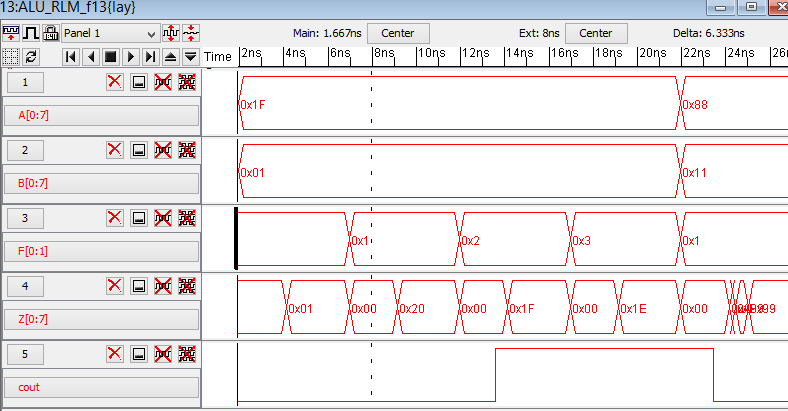This screenshot has height=411, width=788.
Task: Click crossed-out waveform icon in panel 2
Action: (x=163, y=150)
